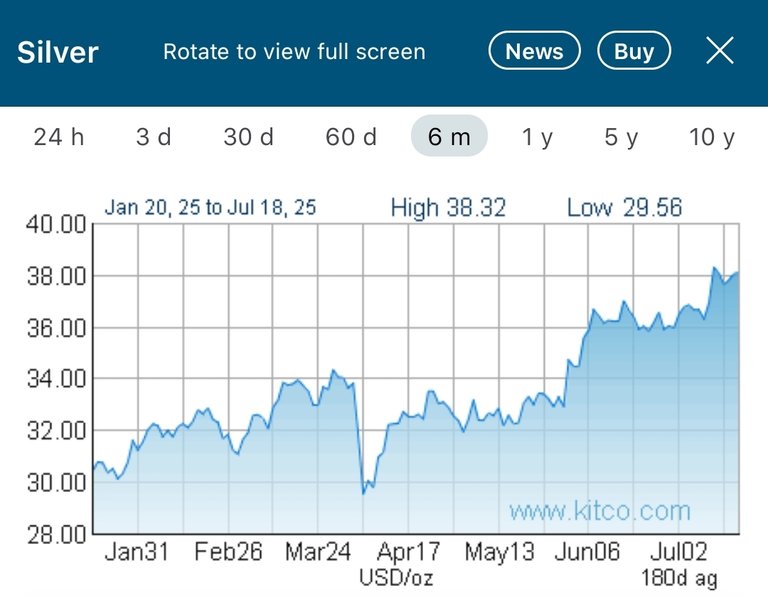Click the 'Jan 20, 25 to Jul 18, 25' date range
Viewport: 768px width, 596px height.
(x=210, y=207)
